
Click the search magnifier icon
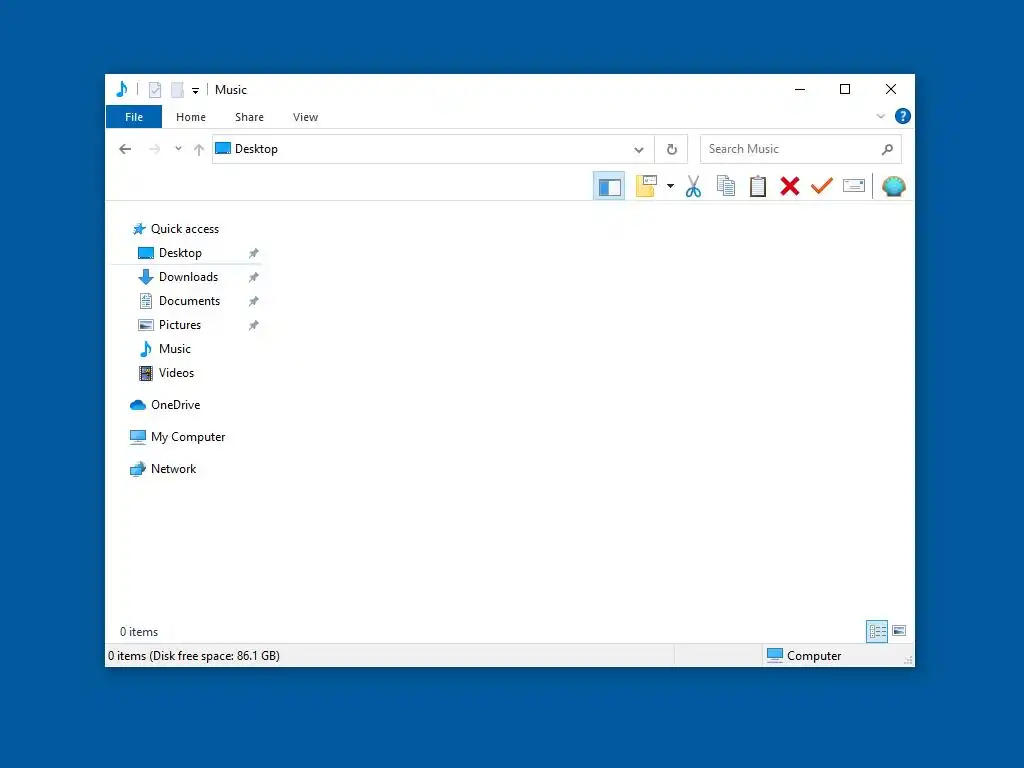point(887,150)
